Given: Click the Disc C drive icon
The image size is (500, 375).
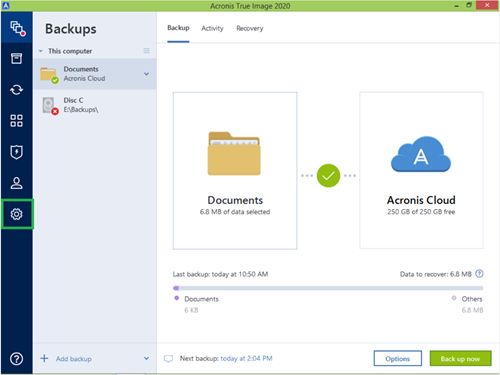Looking at the screenshot, I should click(x=50, y=105).
